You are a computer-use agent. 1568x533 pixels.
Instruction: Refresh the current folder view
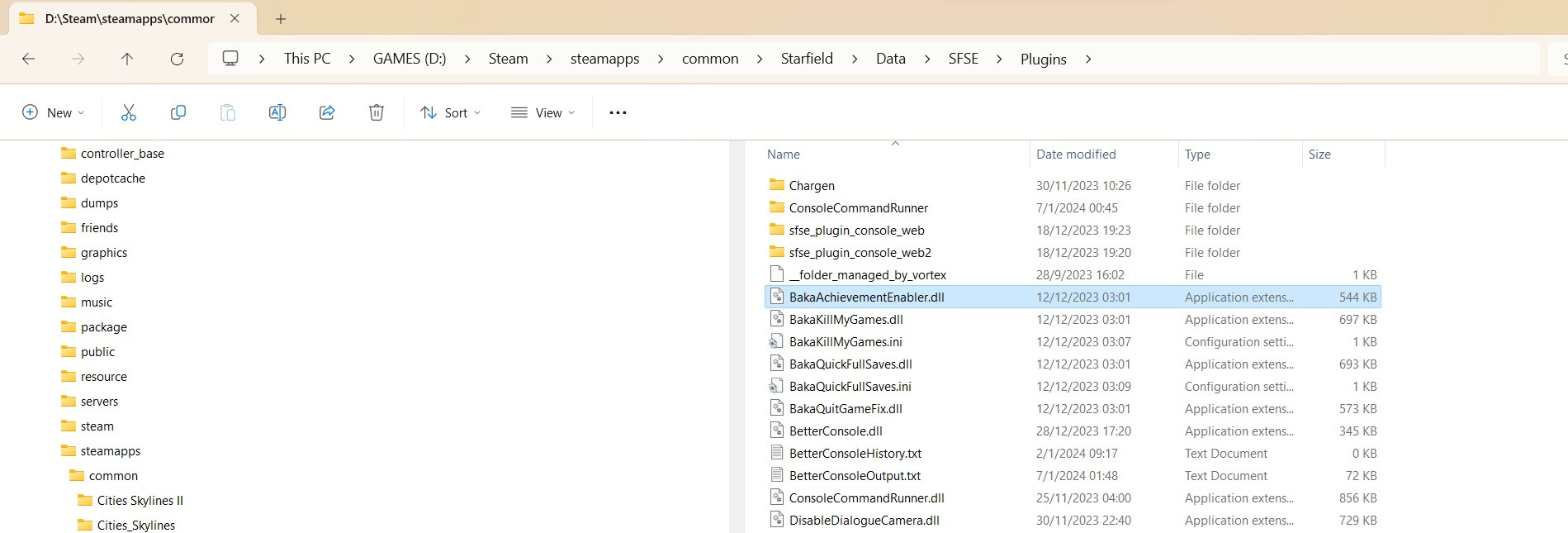177,59
